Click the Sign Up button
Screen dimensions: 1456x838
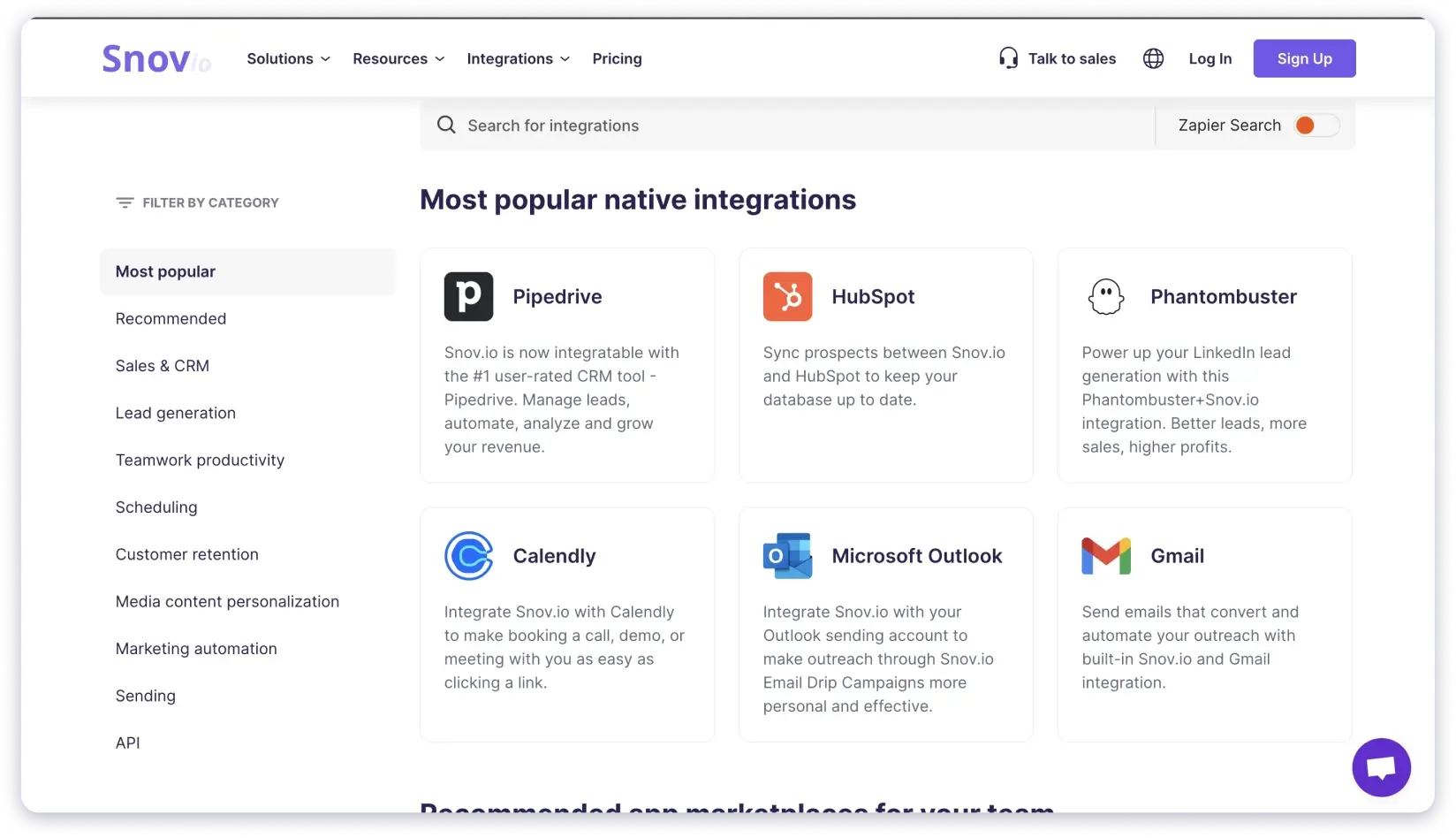point(1304,58)
